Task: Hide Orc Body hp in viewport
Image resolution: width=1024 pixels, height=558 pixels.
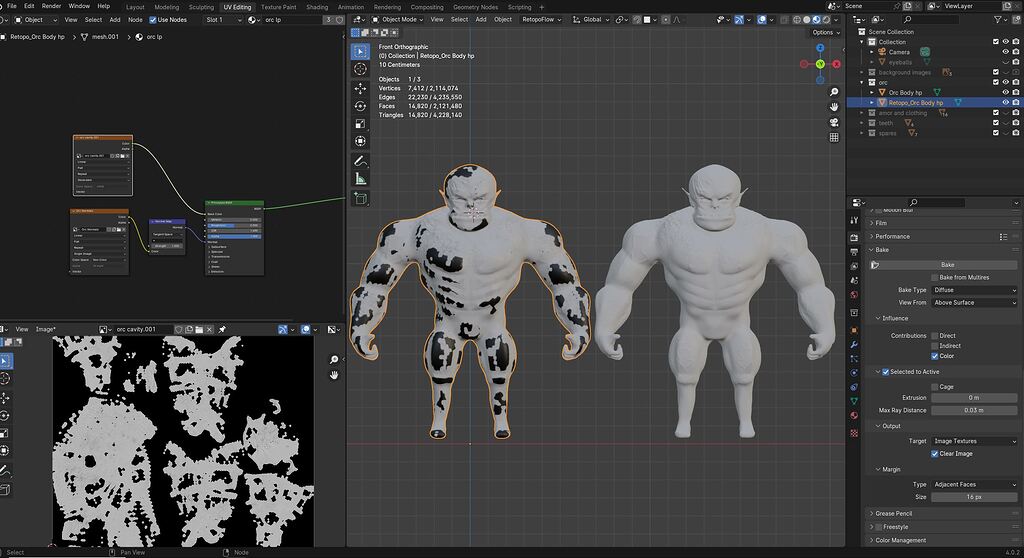Action: pos(1007,92)
